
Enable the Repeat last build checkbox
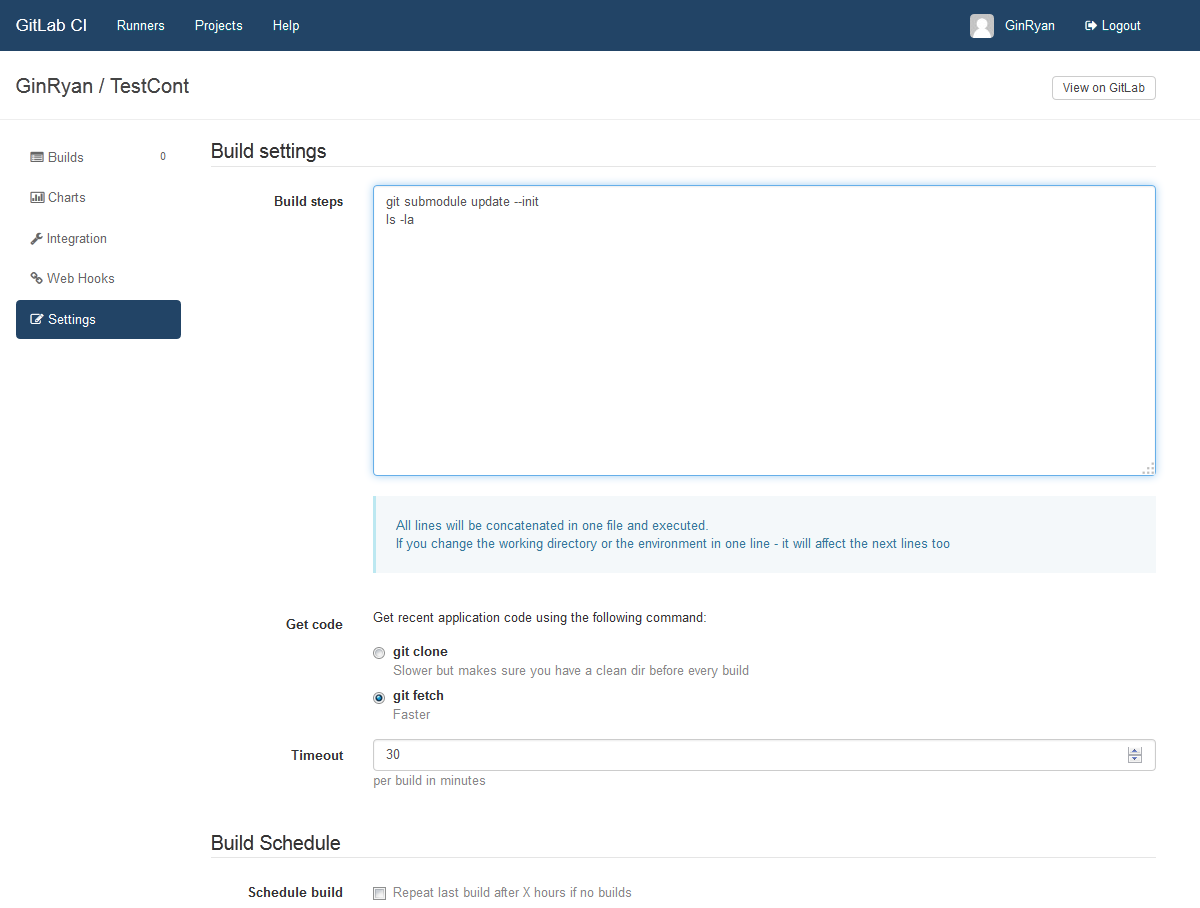(x=379, y=894)
